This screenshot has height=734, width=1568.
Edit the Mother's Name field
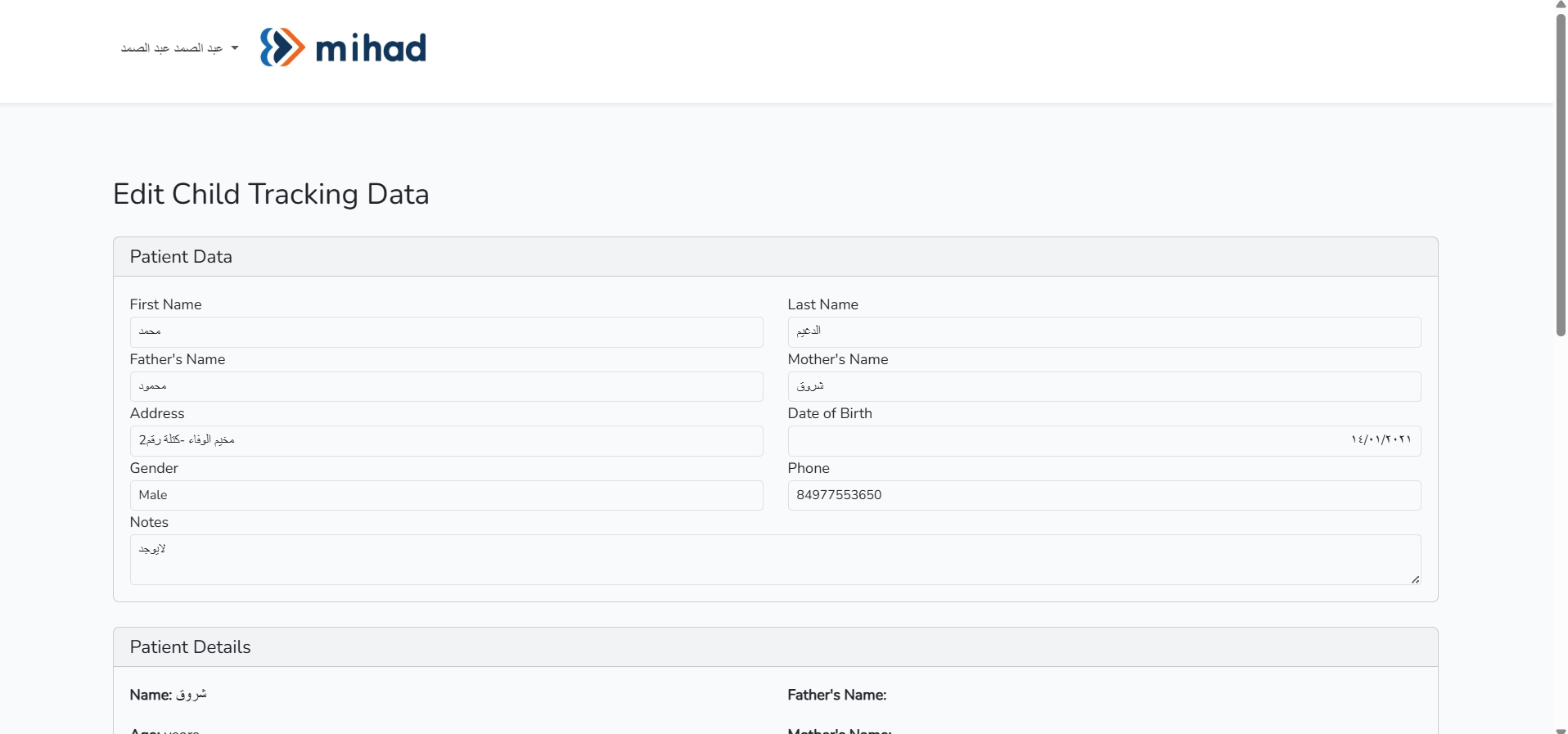click(x=1104, y=386)
